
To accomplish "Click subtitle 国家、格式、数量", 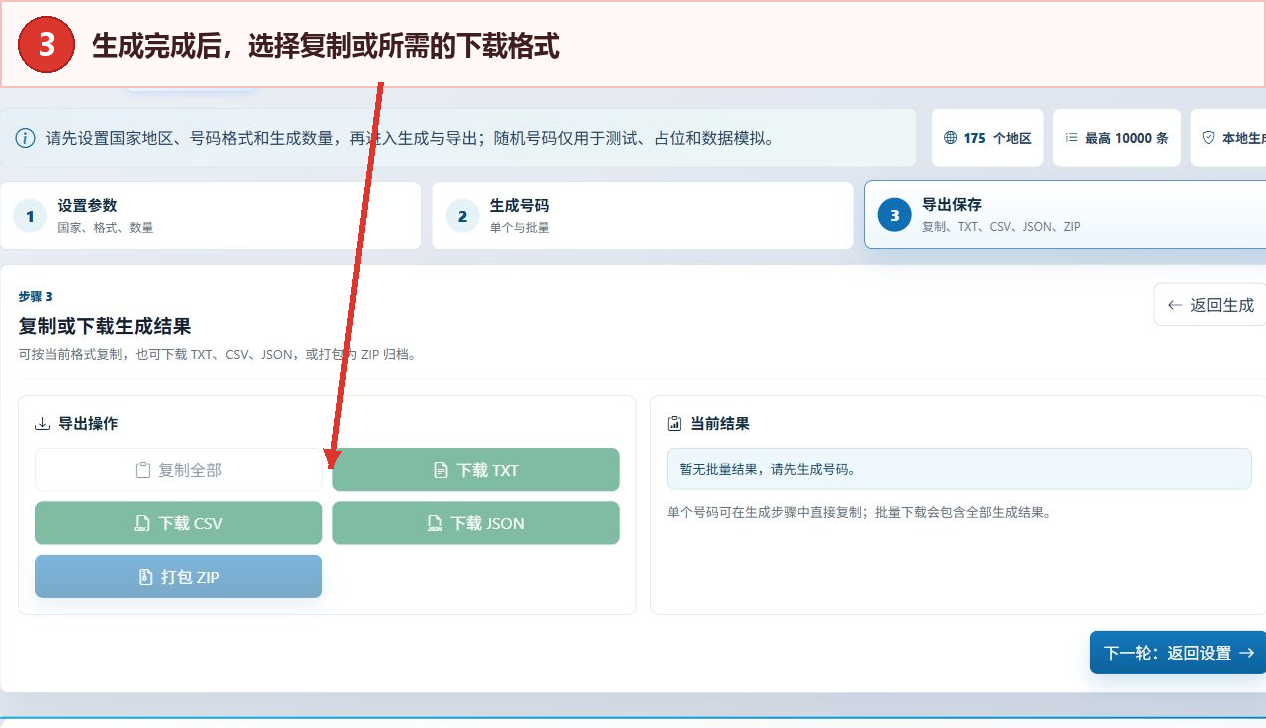I will point(105,228).
